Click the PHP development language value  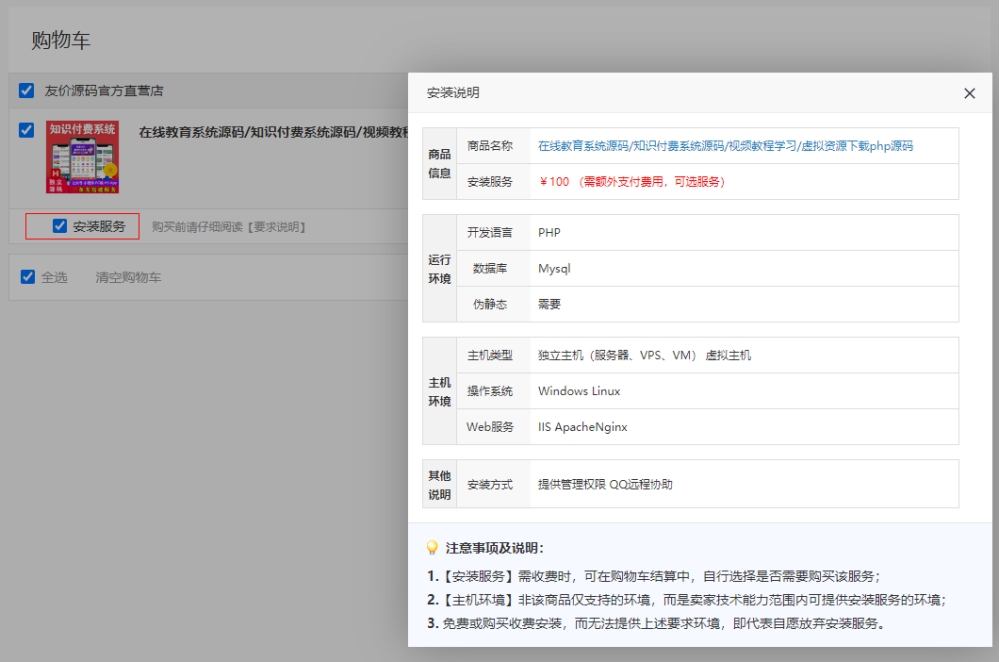pyautogui.click(x=549, y=233)
